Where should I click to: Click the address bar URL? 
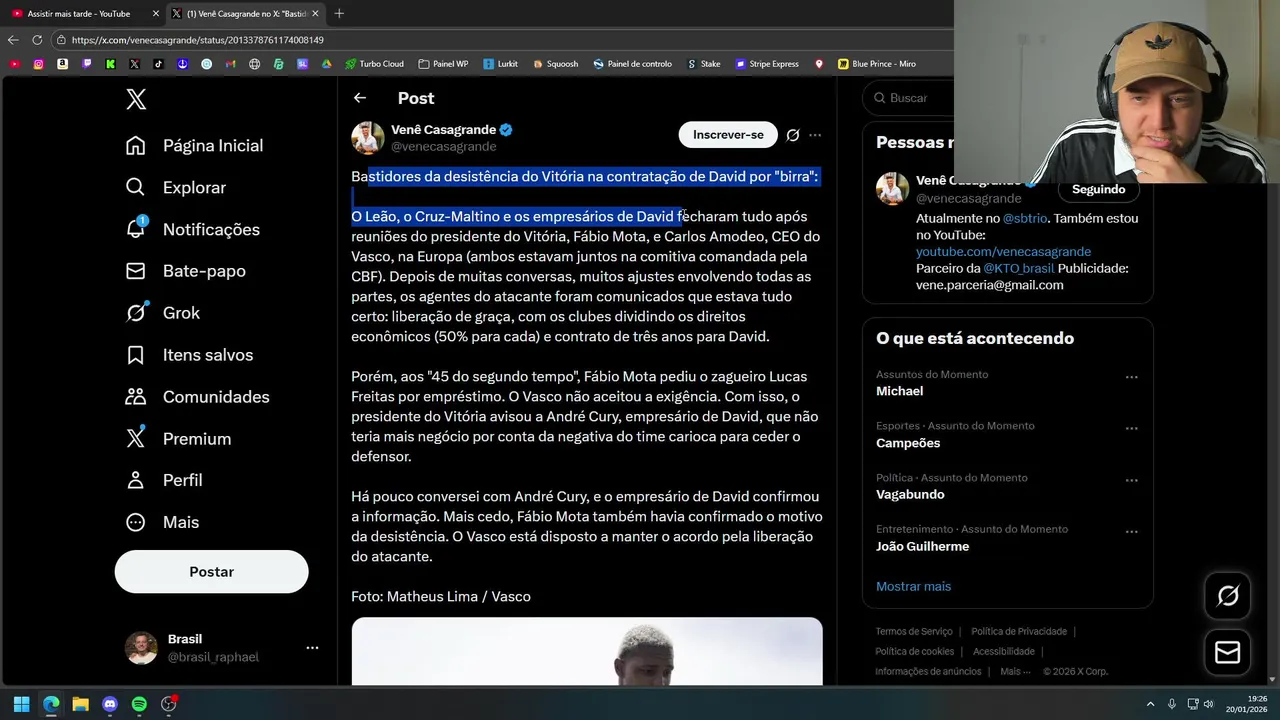coord(198,40)
